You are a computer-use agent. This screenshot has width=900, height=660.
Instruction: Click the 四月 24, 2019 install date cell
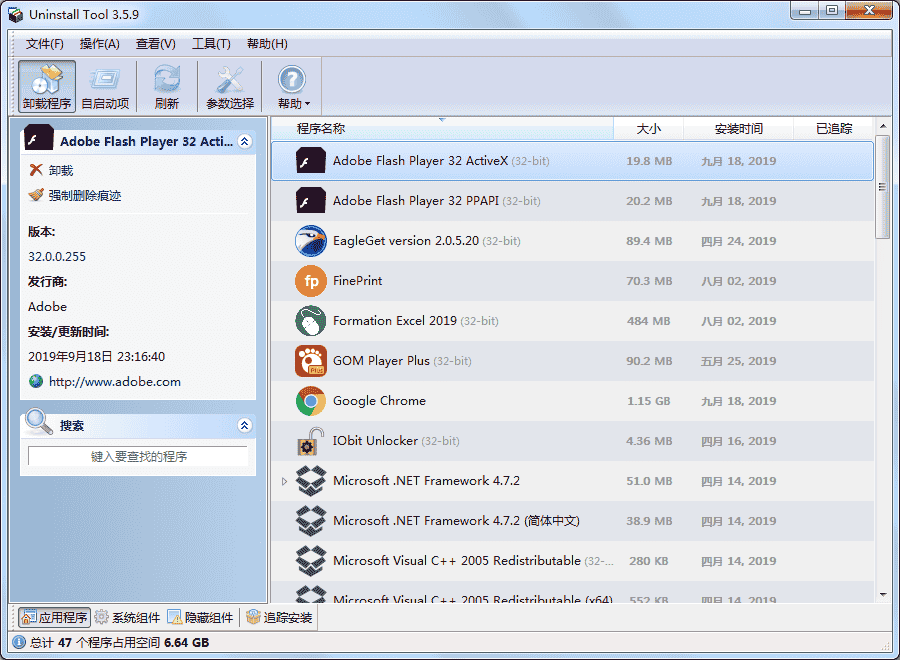point(739,241)
